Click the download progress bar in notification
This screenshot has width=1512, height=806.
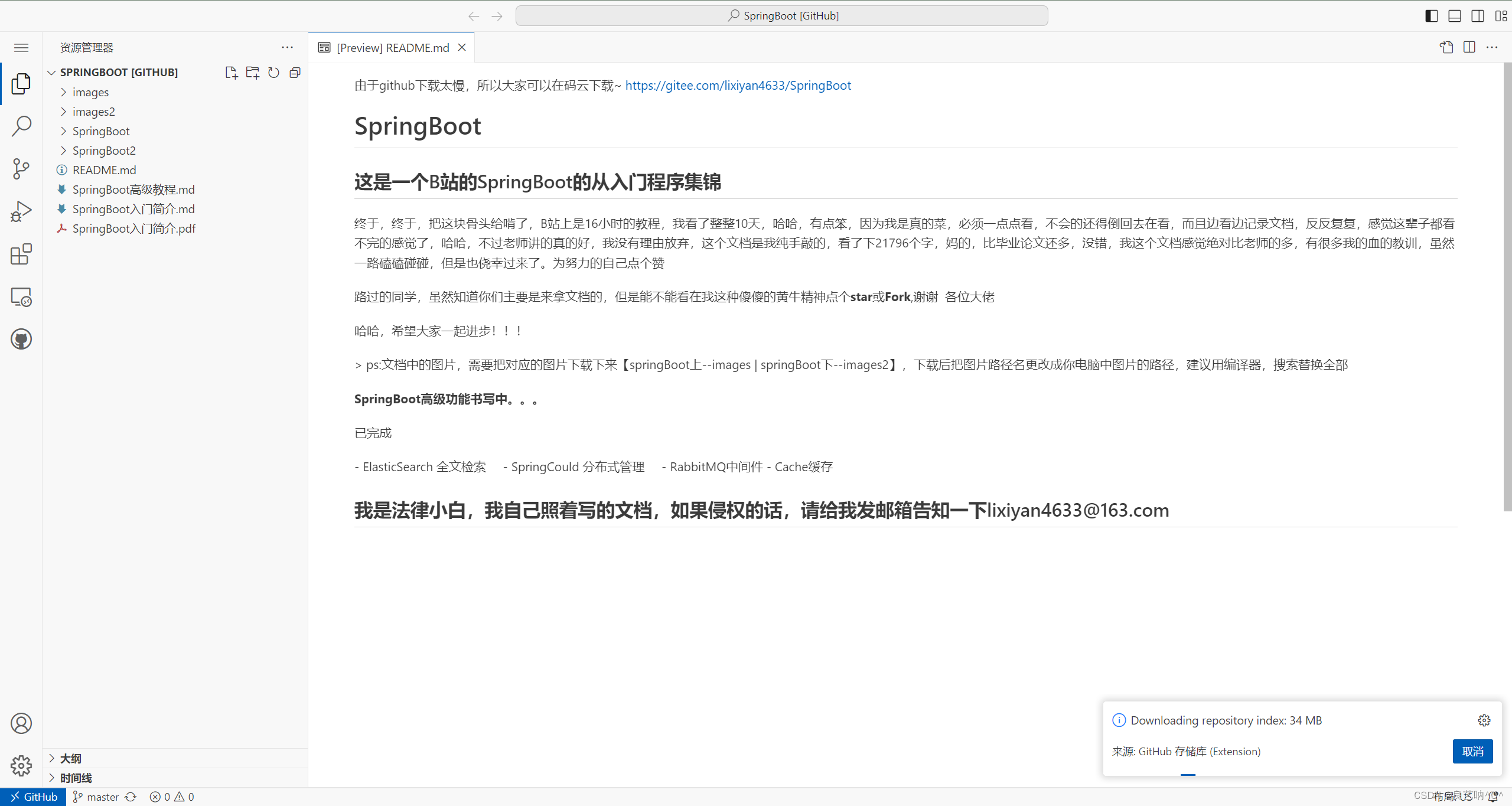(x=1302, y=775)
